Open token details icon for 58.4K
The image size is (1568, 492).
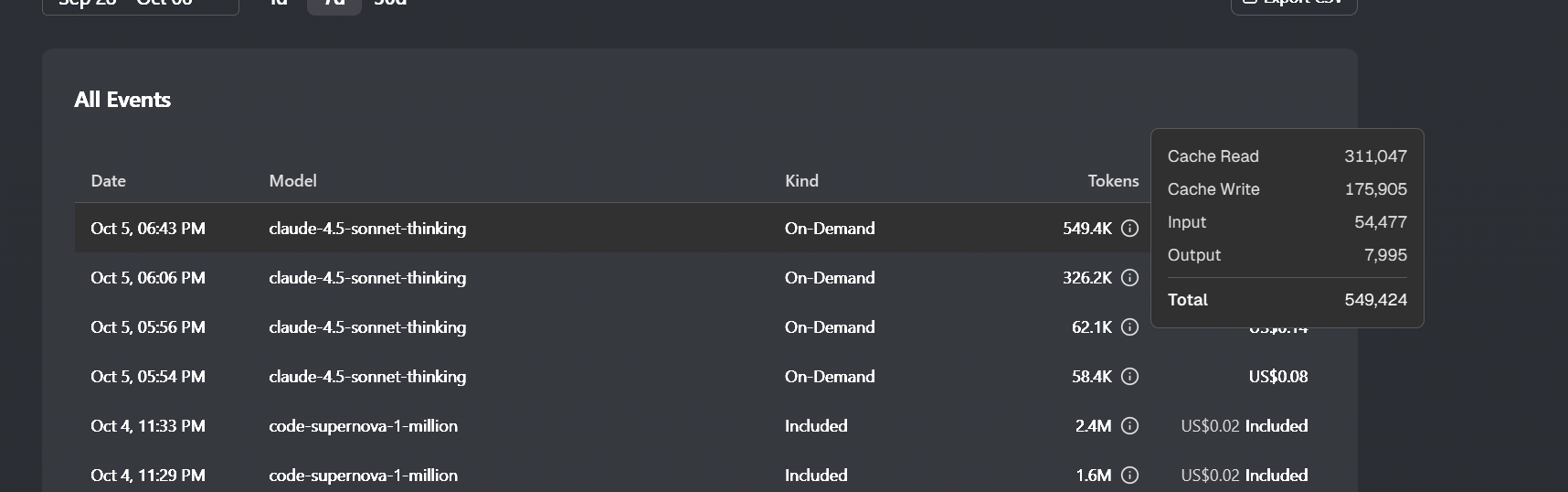pos(1129,377)
